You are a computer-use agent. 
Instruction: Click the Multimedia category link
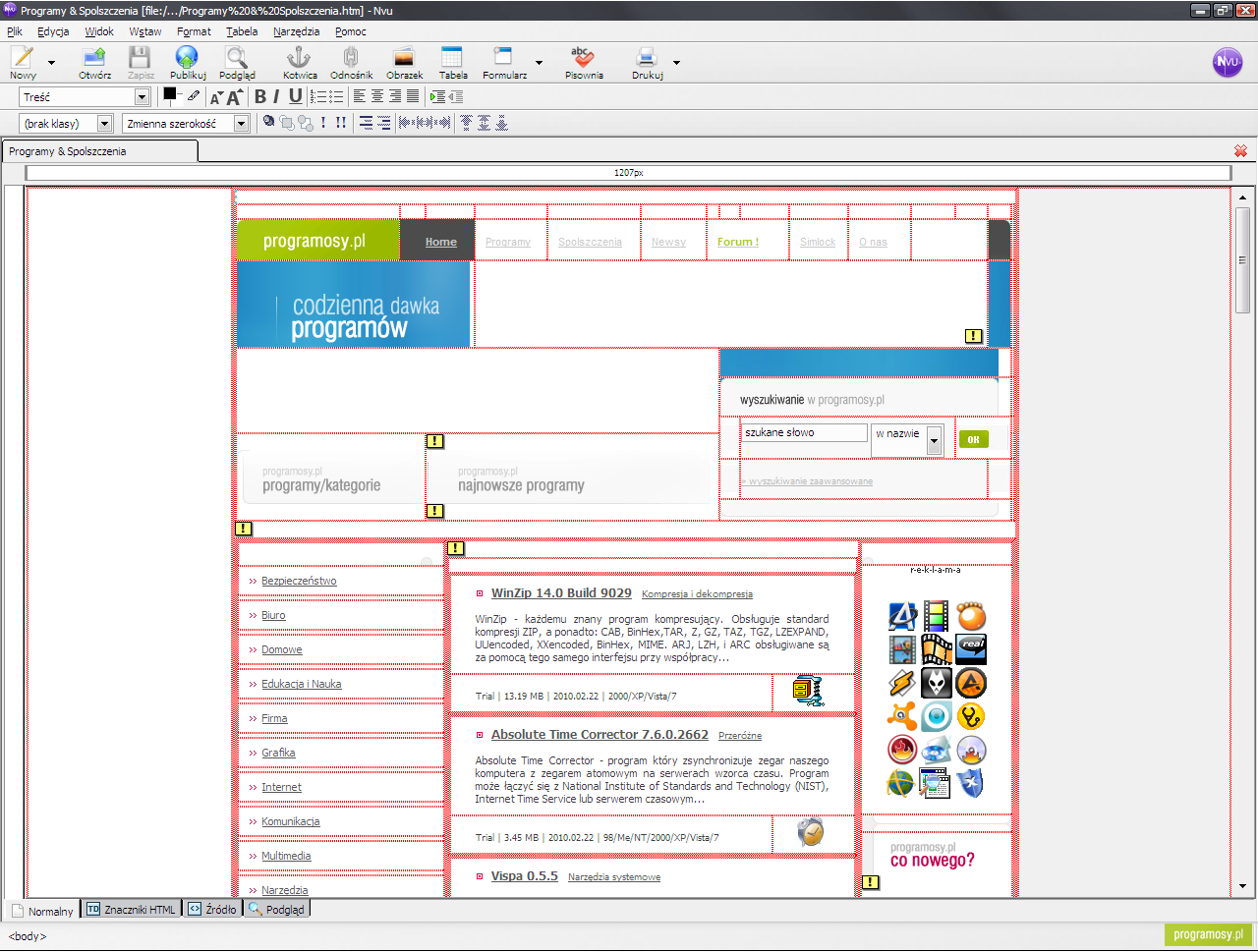point(286,857)
